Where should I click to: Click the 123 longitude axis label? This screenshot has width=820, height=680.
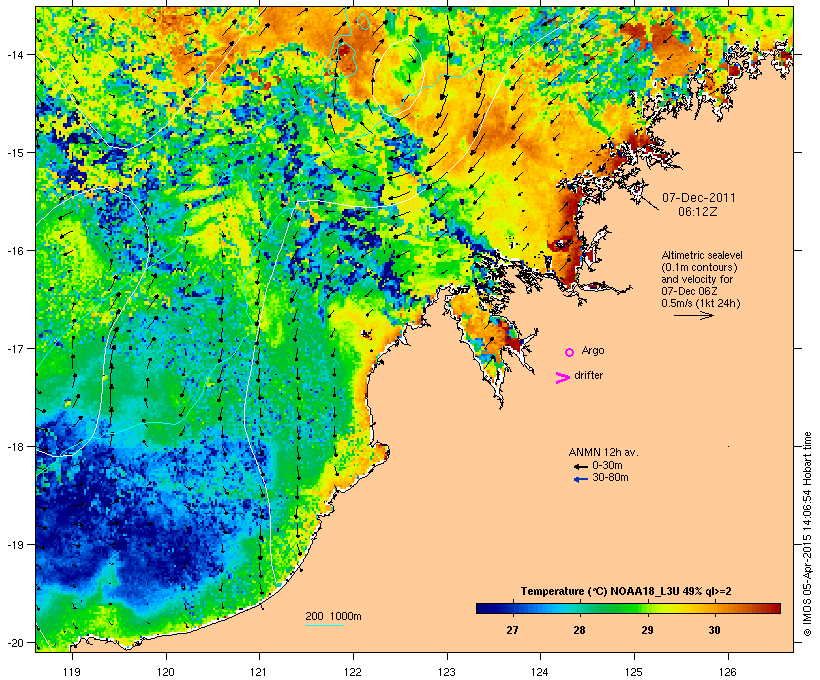[447, 672]
